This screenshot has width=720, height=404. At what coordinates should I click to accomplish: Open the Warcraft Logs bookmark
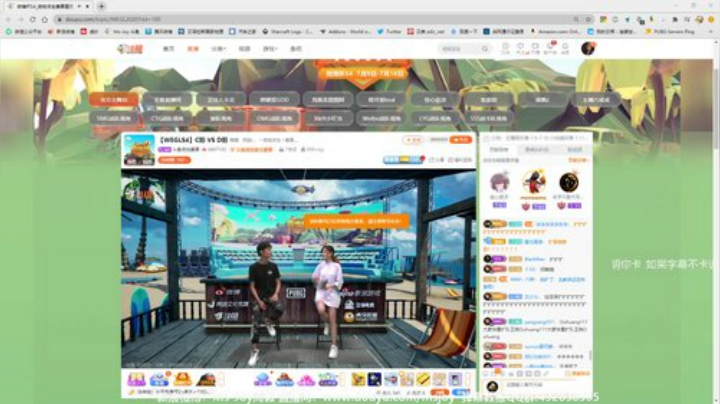(287, 32)
